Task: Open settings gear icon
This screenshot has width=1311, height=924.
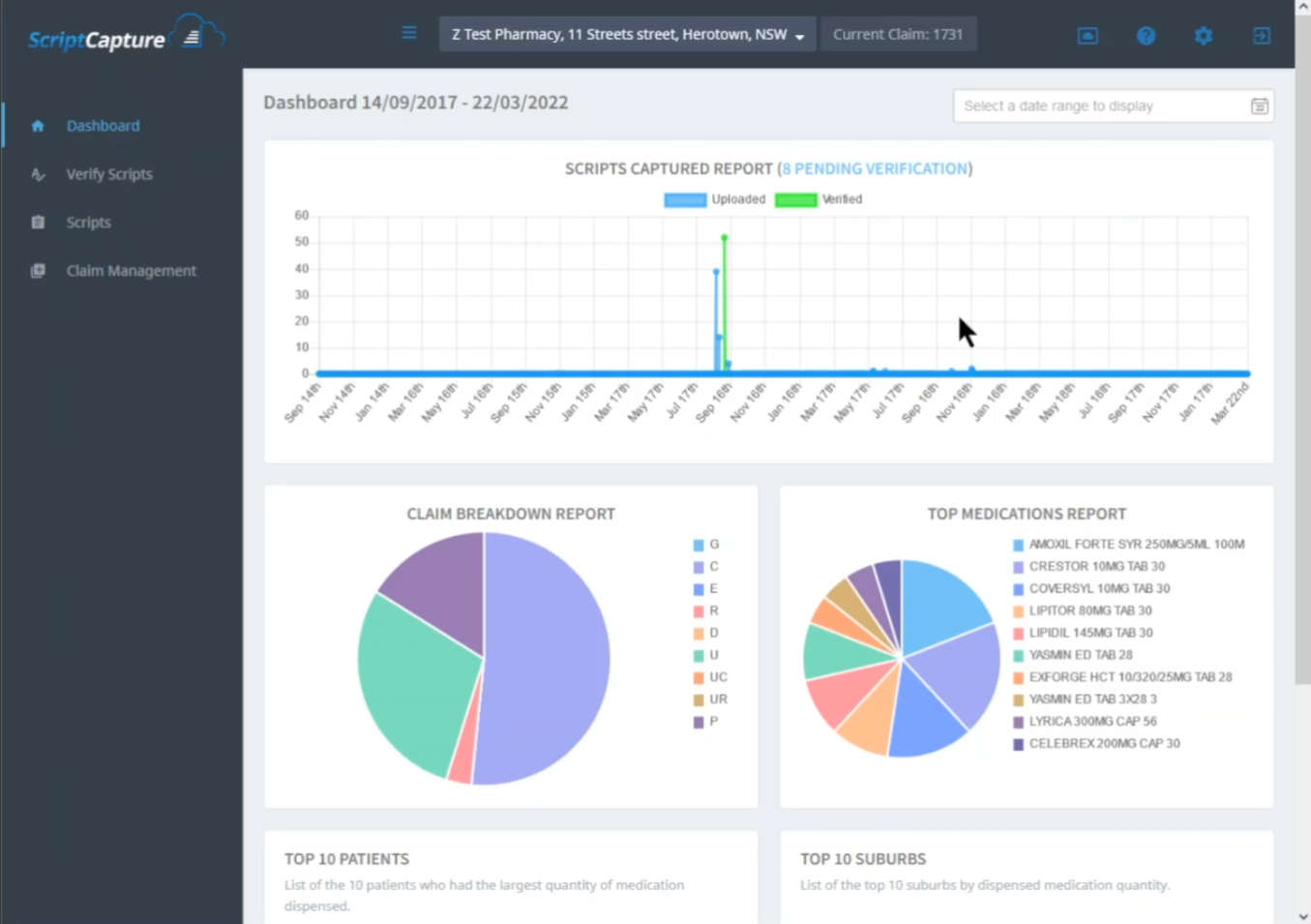Action: pos(1203,36)
